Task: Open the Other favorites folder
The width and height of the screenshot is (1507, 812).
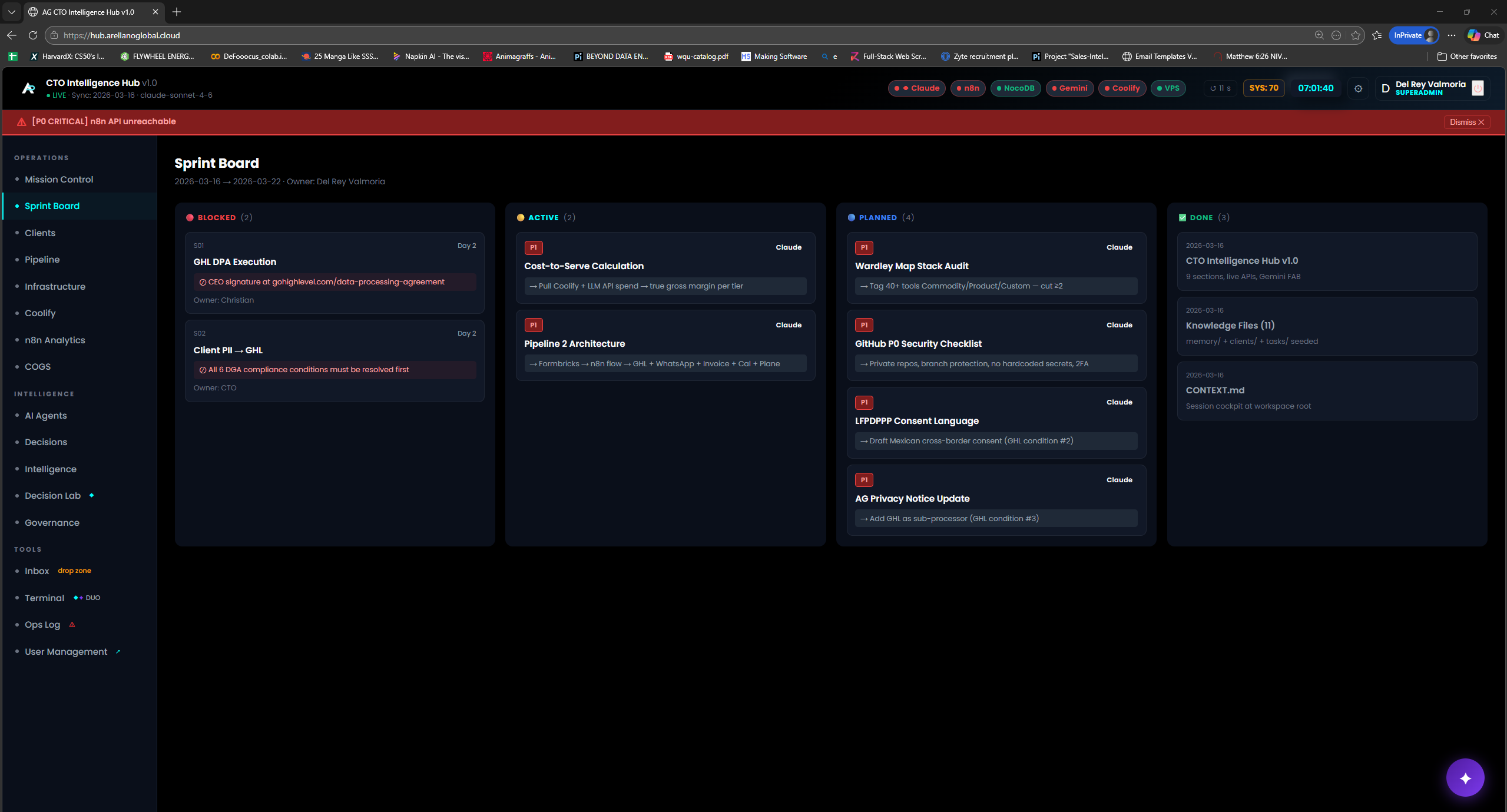Action: click(x=1466, y=57)
